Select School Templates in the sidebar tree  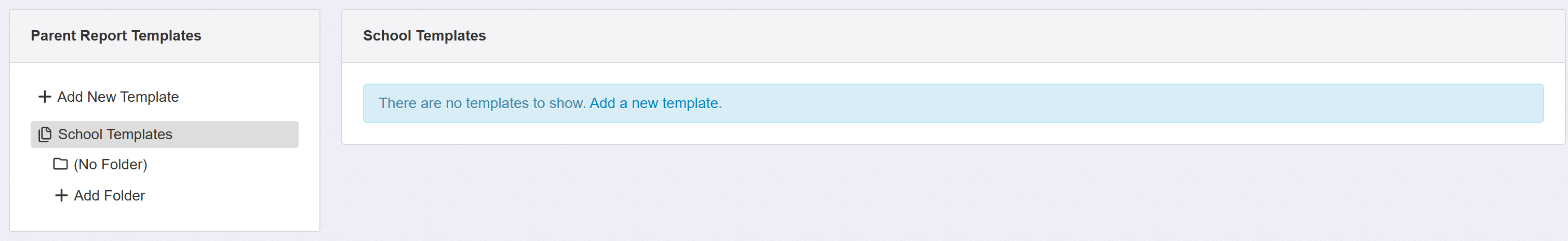(x=115, y=135)
